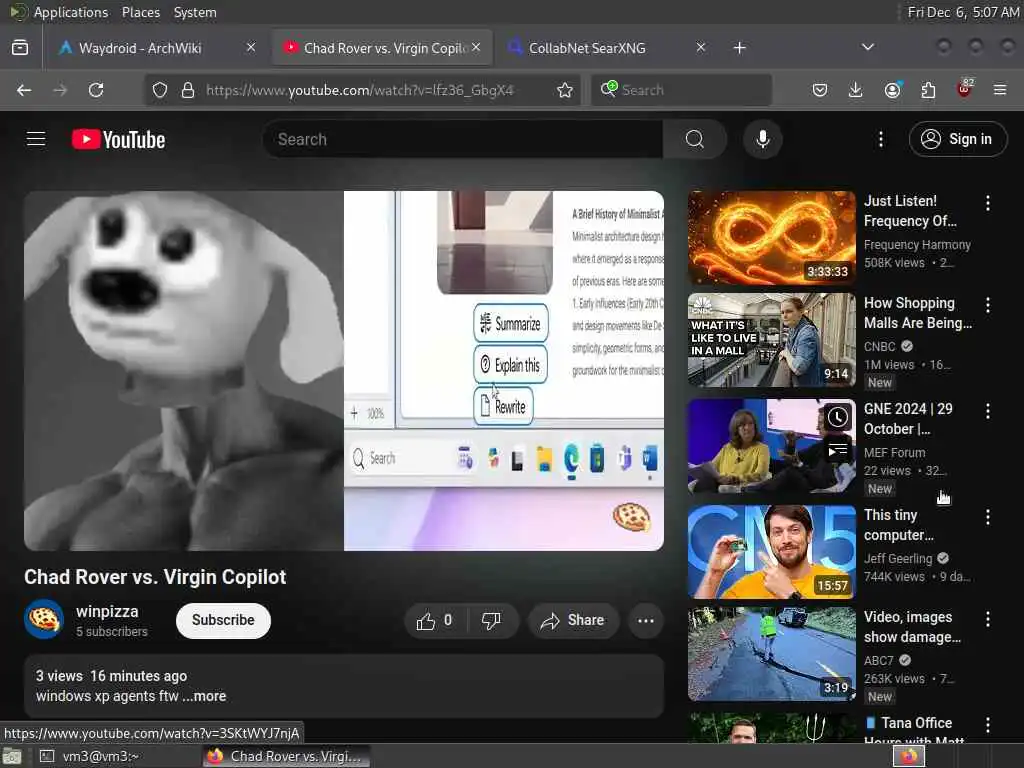Open Firefox View icon at tab bar
Viewport: 1024px width, 768px height.
(x=20, y=48)
